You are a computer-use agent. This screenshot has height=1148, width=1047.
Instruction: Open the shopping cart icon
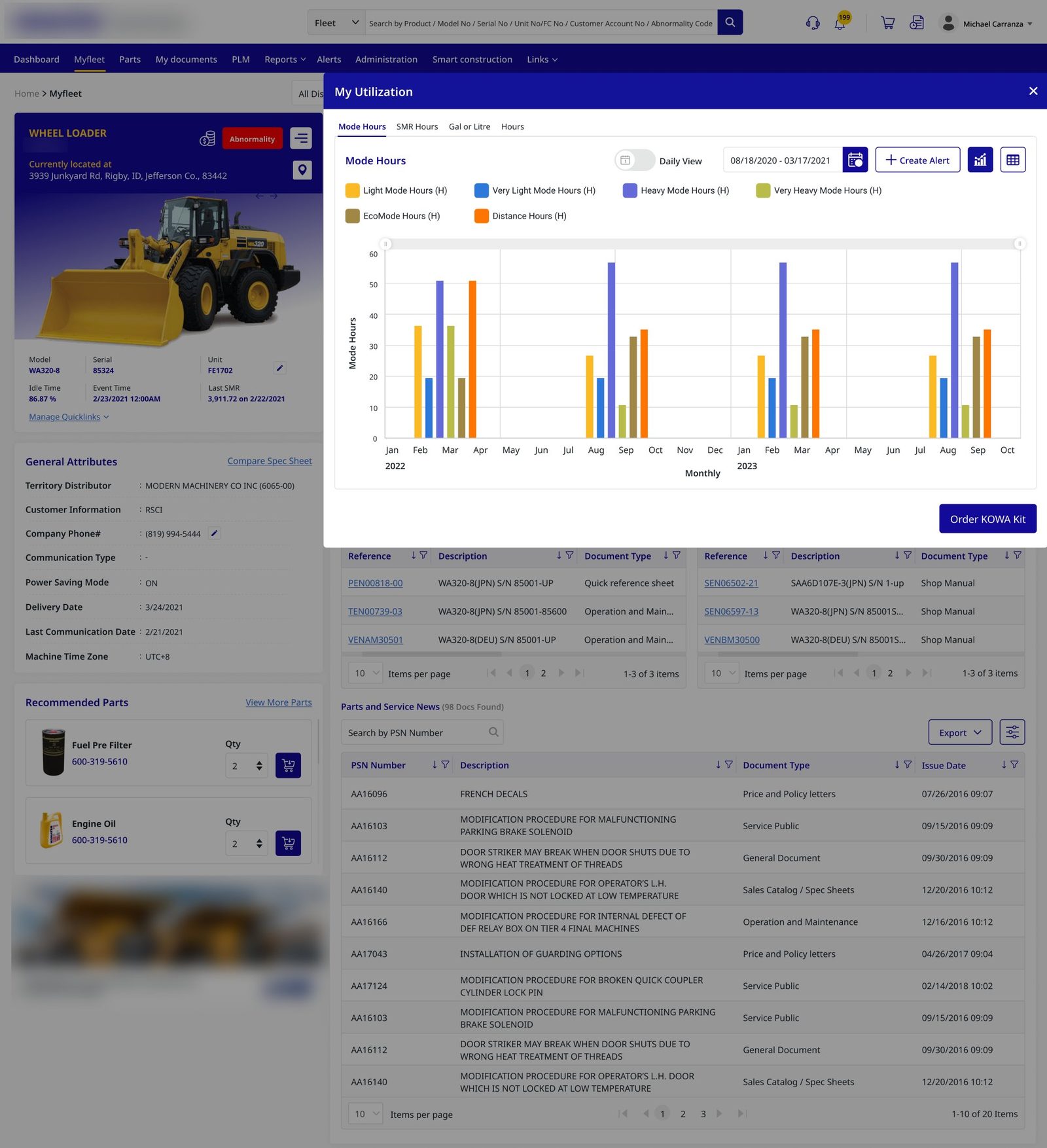[x=887, y=23]
